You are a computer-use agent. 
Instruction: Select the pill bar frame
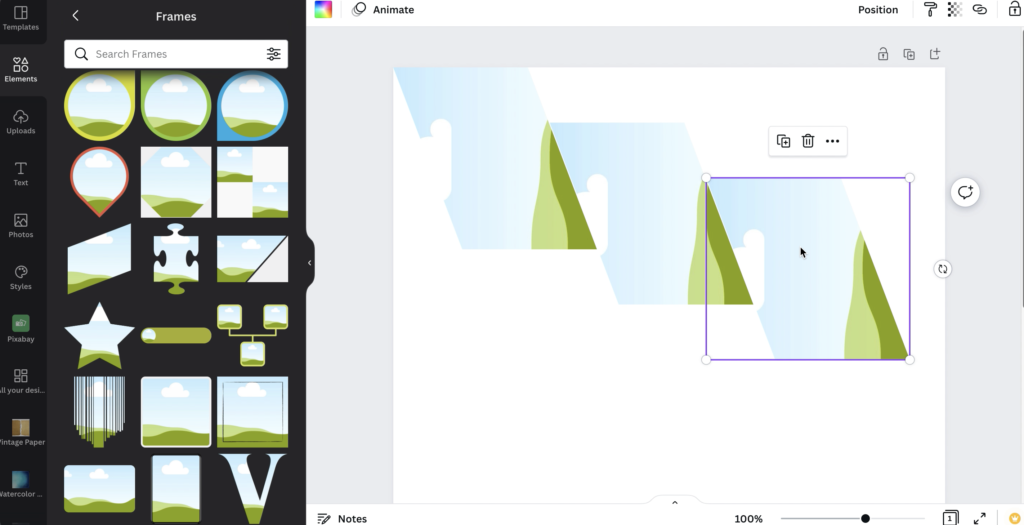coord(176,336)
